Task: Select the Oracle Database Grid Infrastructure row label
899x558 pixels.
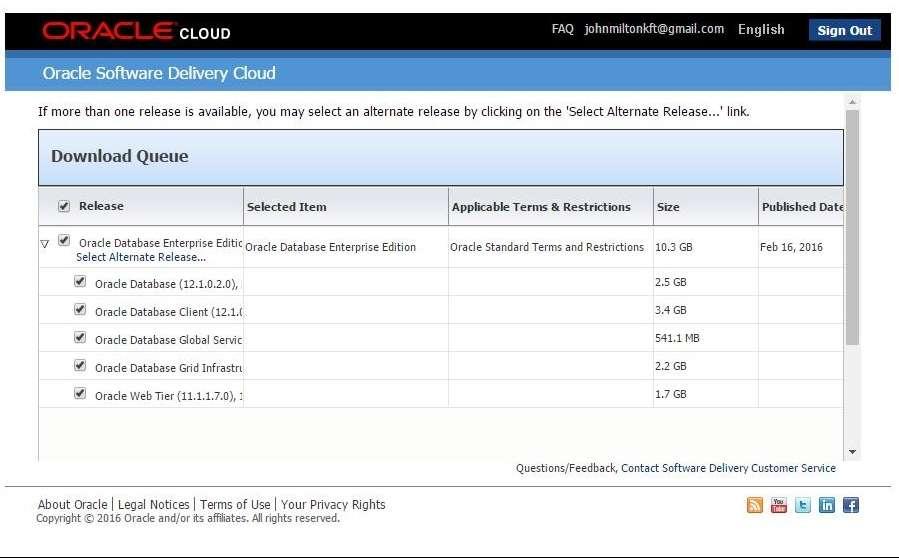Action: coord(169,368)
